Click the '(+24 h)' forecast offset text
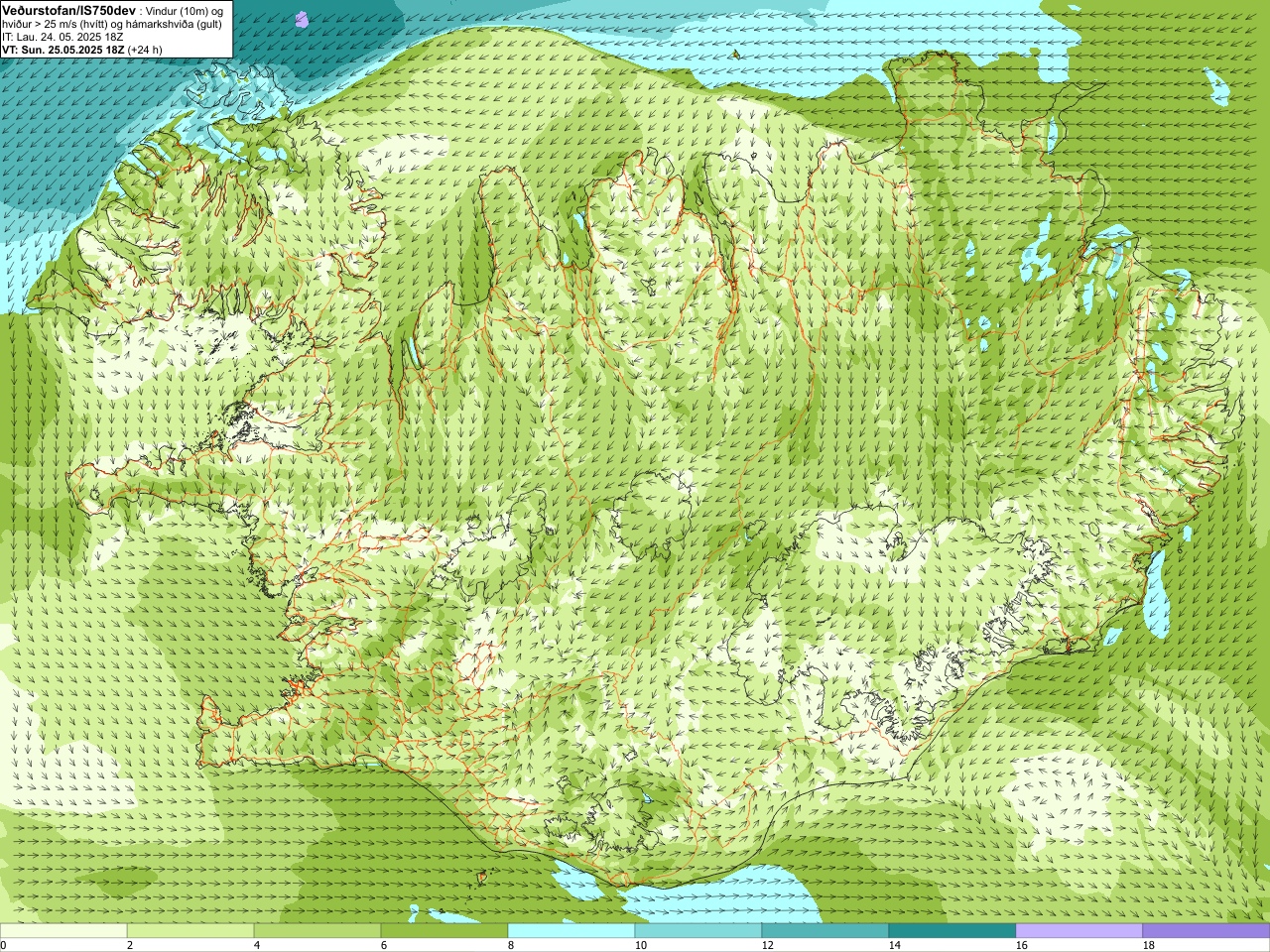Screen dimensions: 1270x952 pos(145,50)
